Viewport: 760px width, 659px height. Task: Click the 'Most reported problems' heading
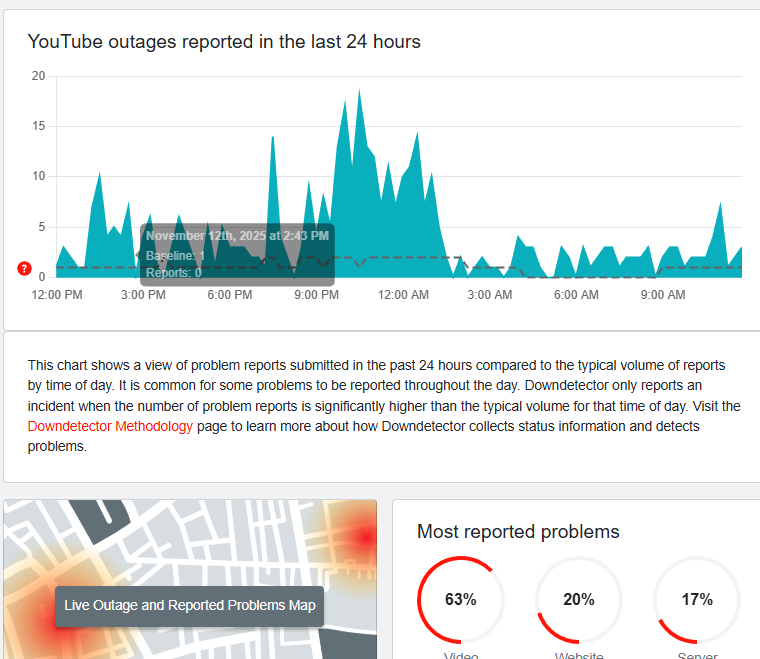coord(518,532)
